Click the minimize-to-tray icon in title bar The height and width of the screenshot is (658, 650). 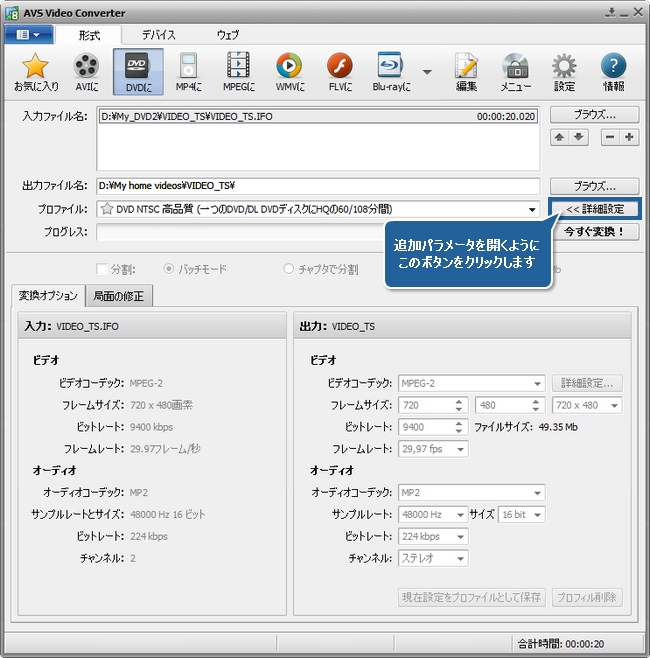611,12
